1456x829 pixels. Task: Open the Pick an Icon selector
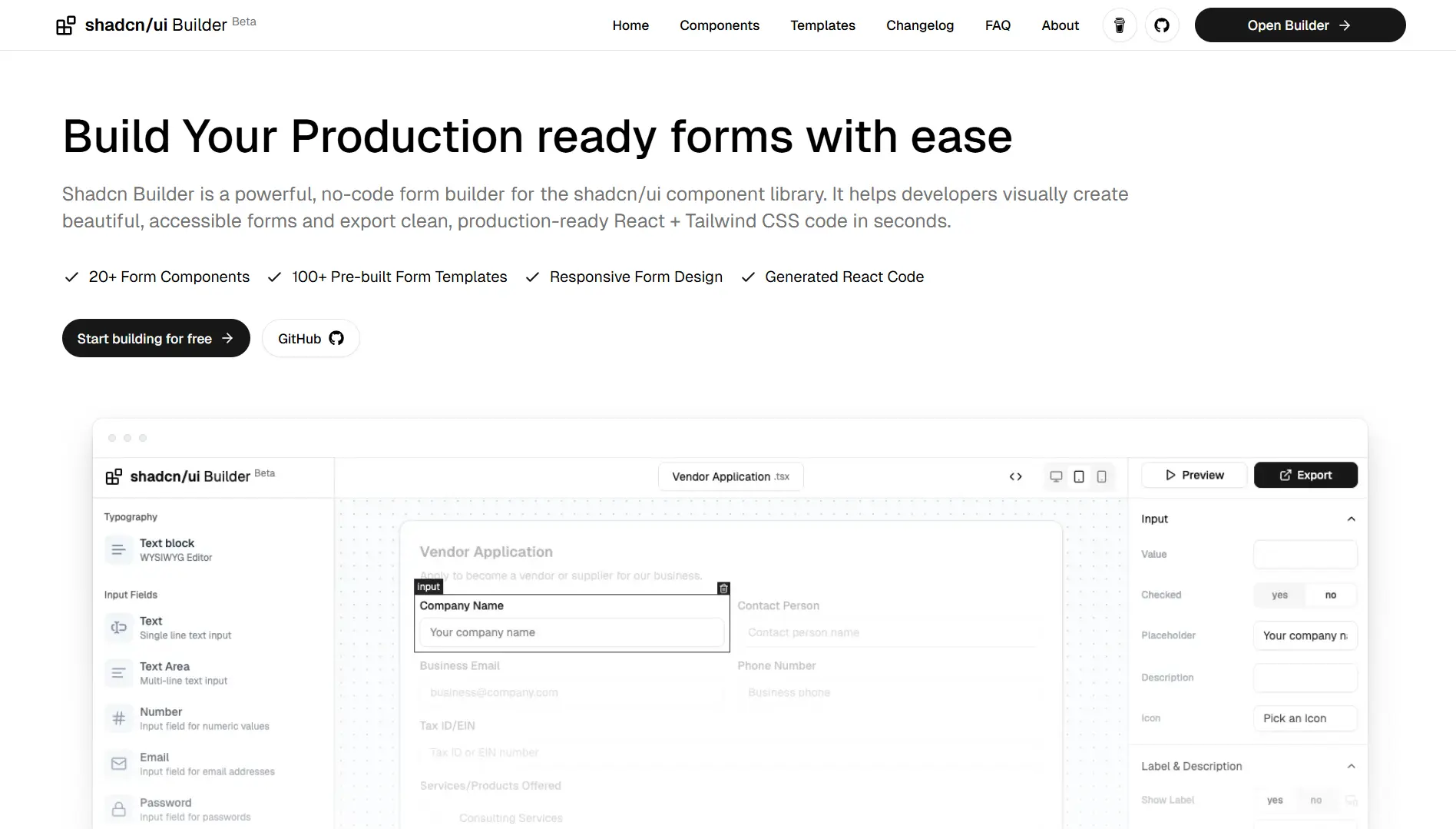tap(1305, 718)
